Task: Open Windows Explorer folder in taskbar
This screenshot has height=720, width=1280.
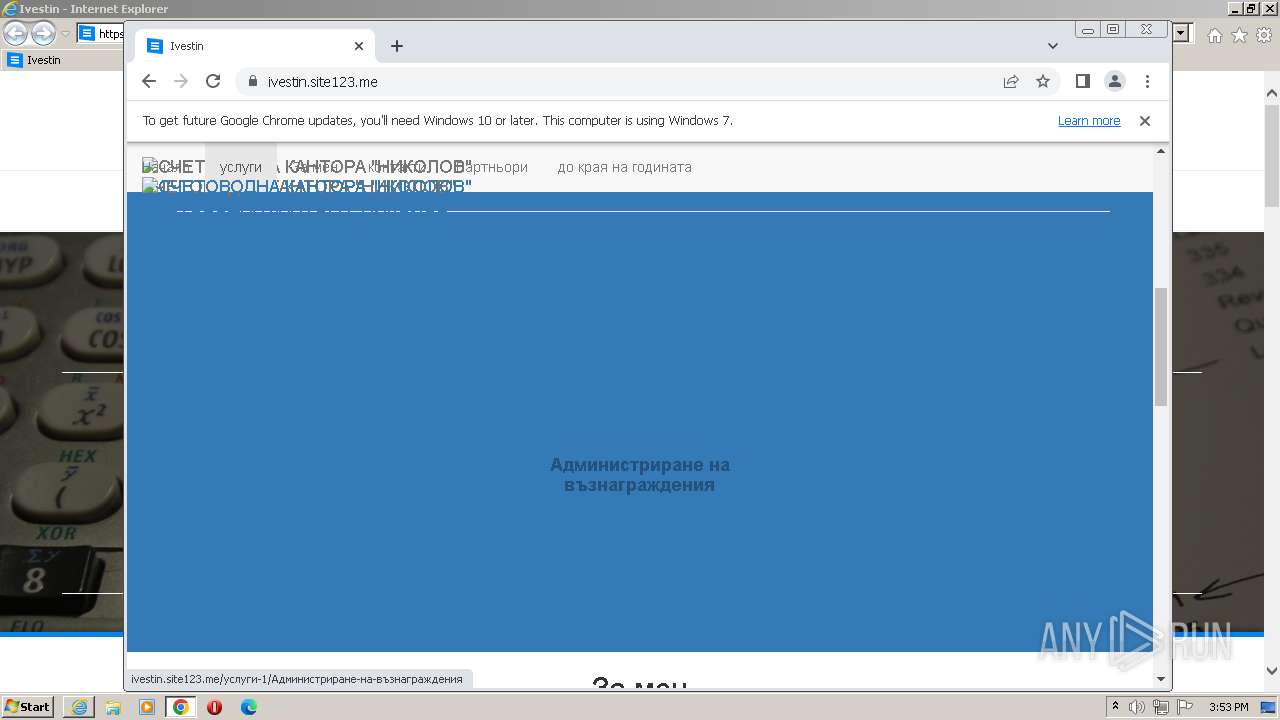Action: tap(113, 707)
